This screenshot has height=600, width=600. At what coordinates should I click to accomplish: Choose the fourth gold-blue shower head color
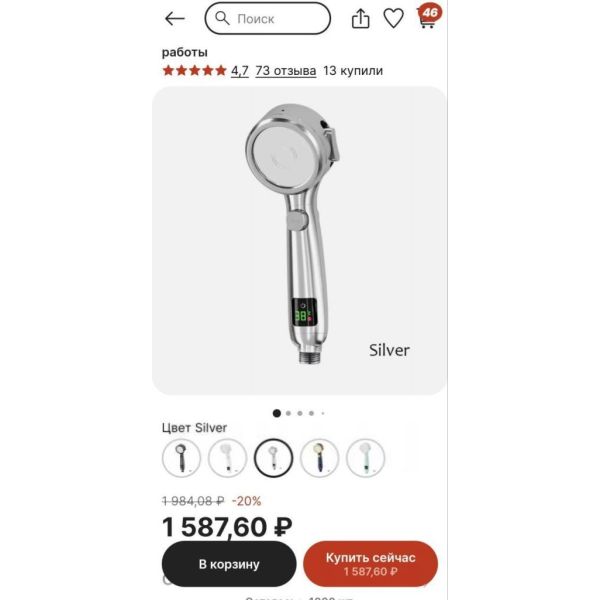[320, 458]
